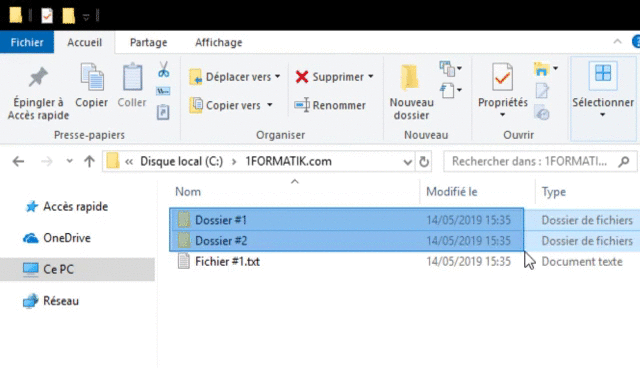Click the copy path icon below scissors
This screenshot has width=640, height=368.
point(163,91)
